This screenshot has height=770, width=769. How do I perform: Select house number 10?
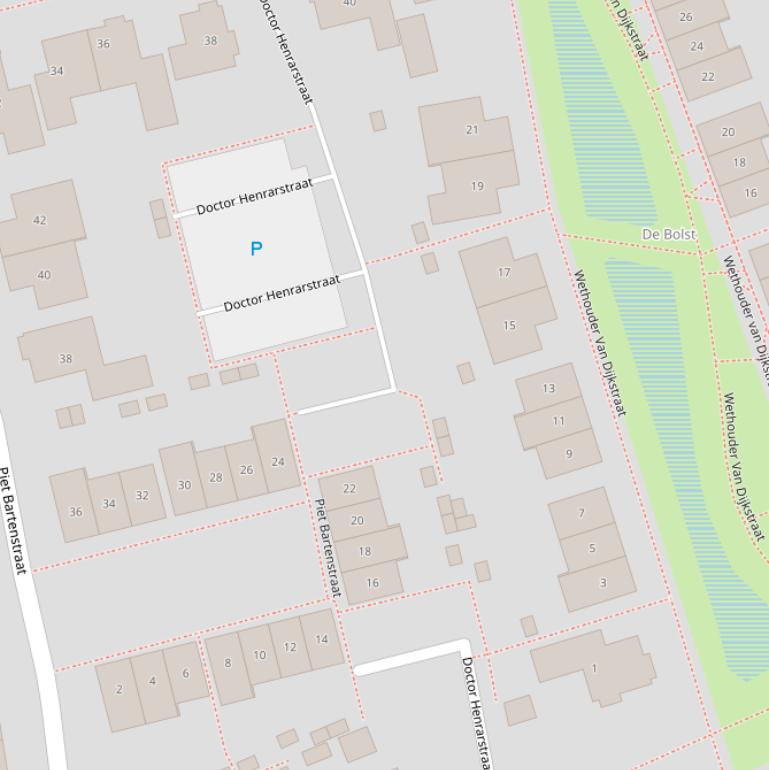tap(259, 655)
